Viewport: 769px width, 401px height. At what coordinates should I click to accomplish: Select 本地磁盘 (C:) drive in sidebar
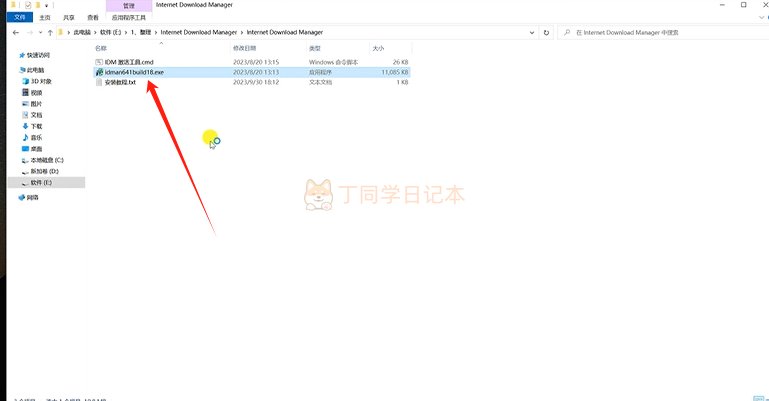(x=43, y=160)
